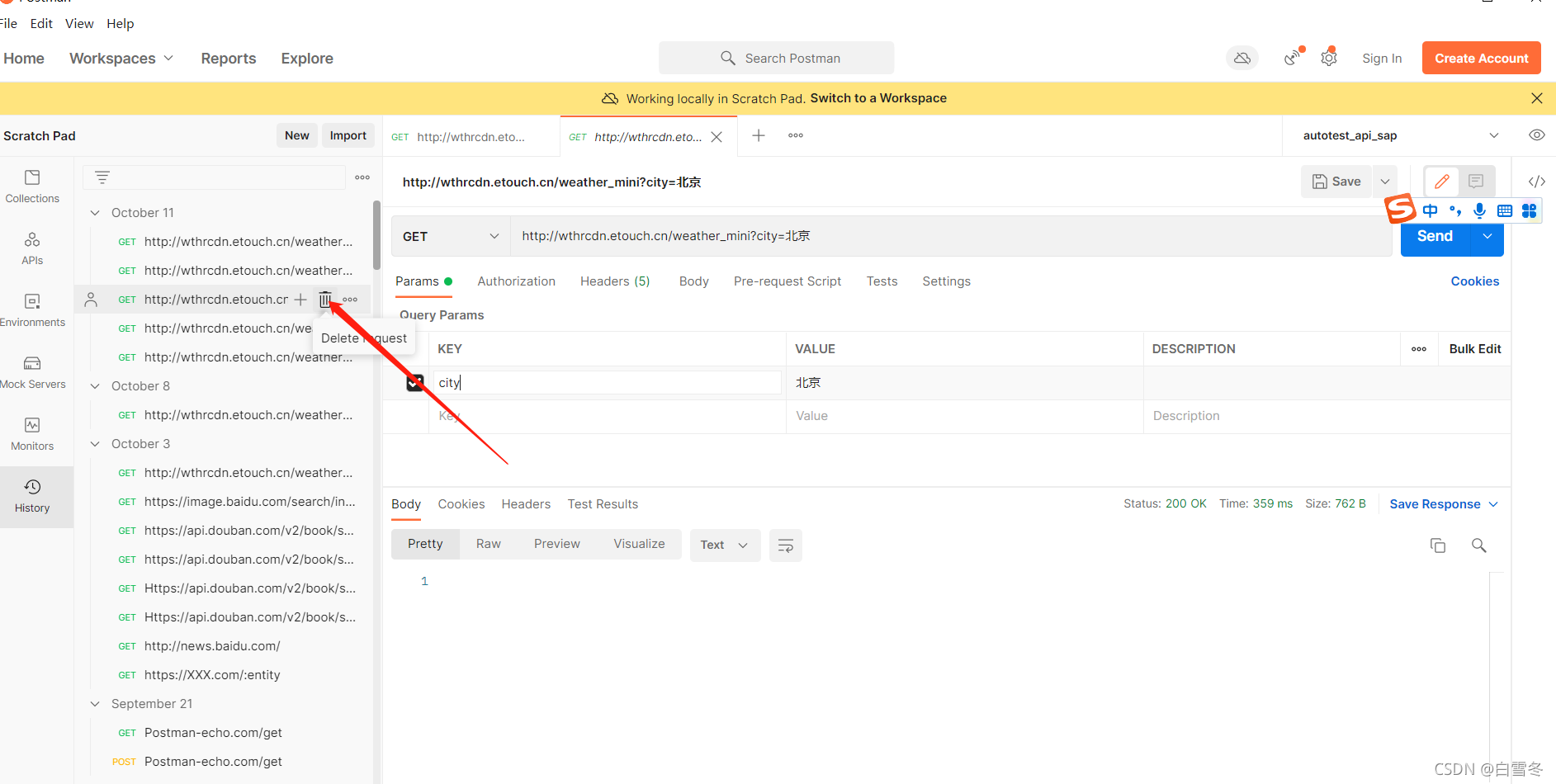The width and height of the screenshot is (1556, 784).
Task: Click the cloud offline sync icon
Action: (x=1242, y=59)
